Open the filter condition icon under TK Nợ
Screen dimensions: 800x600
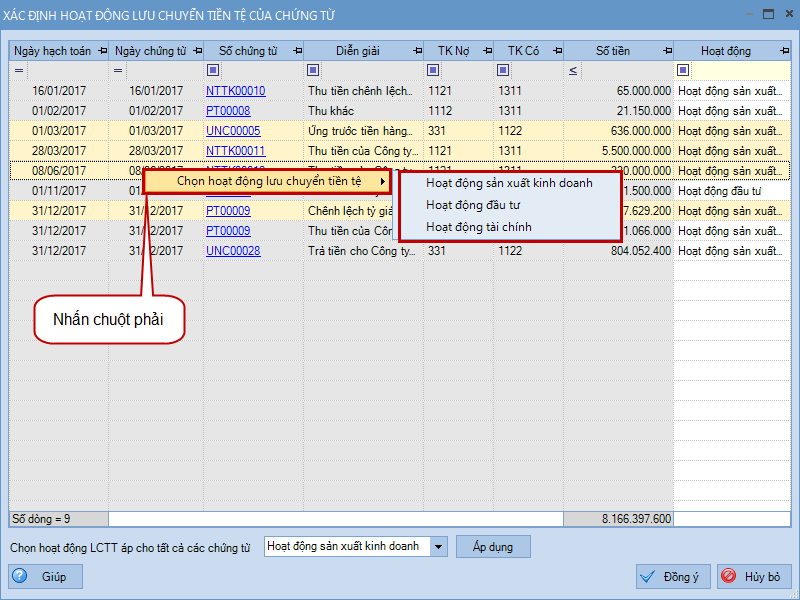pos(432,70)
